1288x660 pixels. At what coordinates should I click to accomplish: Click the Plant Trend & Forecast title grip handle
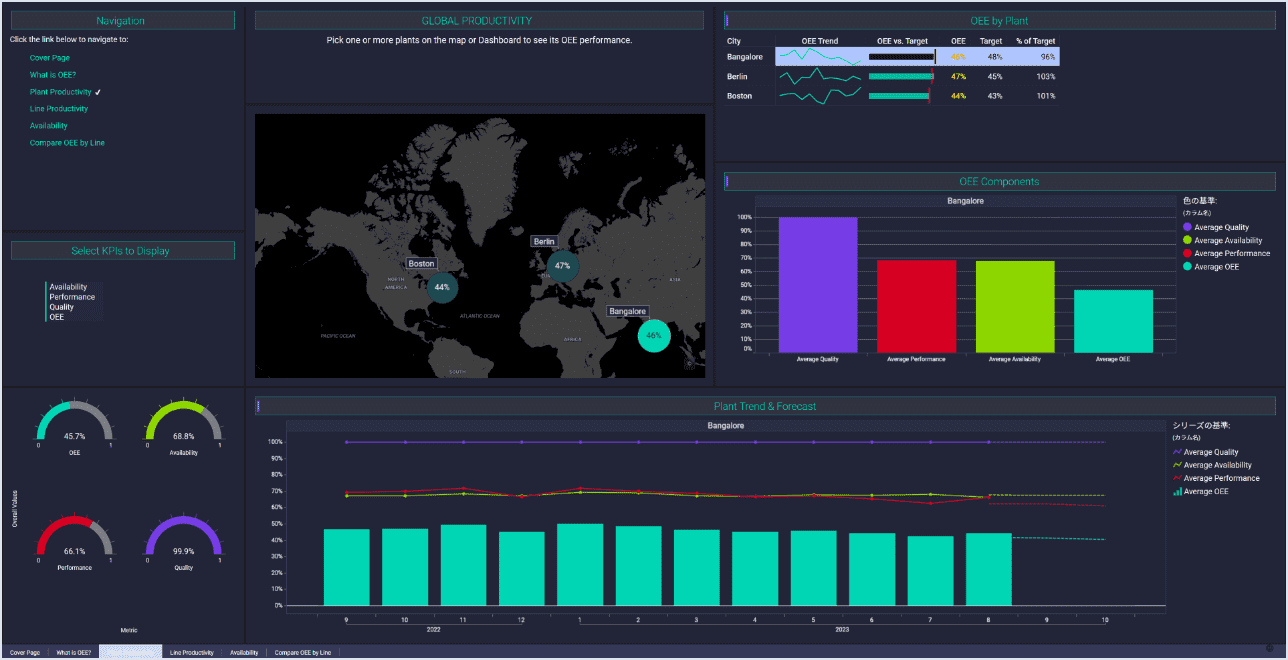pyautogui.click(x=258, y=406)
